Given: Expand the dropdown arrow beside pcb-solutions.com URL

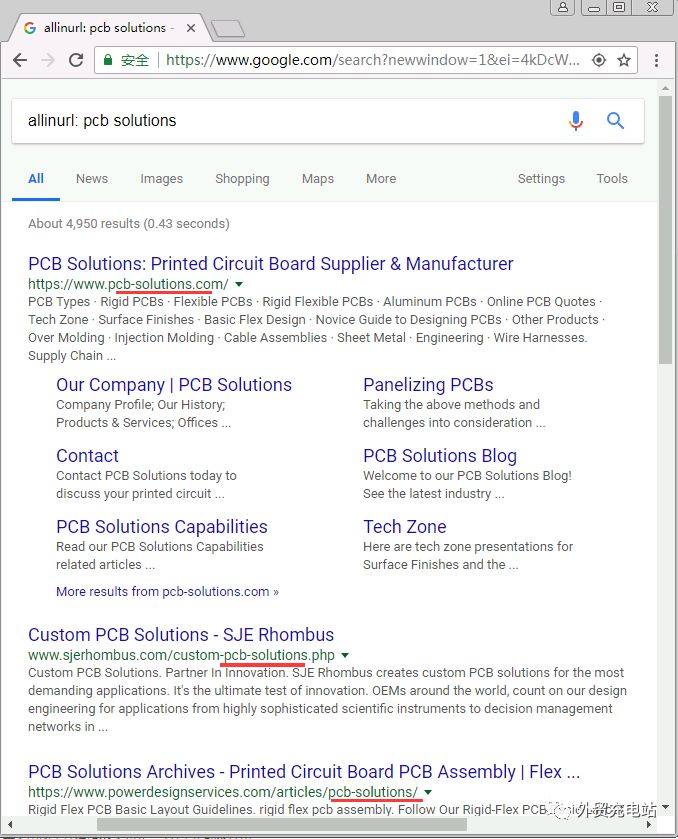Looking at the screenshot, I should point(238,284).
